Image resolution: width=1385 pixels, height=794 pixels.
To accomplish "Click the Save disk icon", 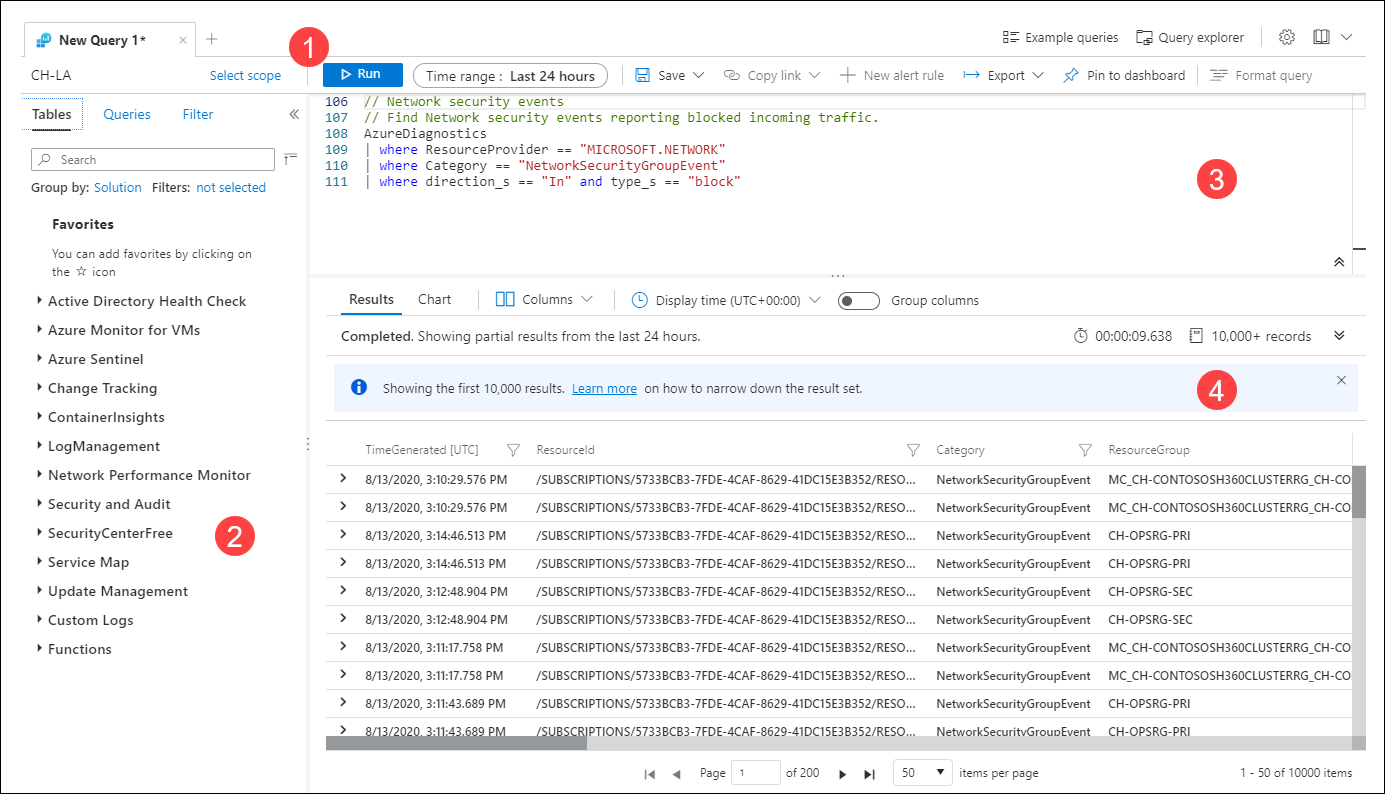I will 643,75.
